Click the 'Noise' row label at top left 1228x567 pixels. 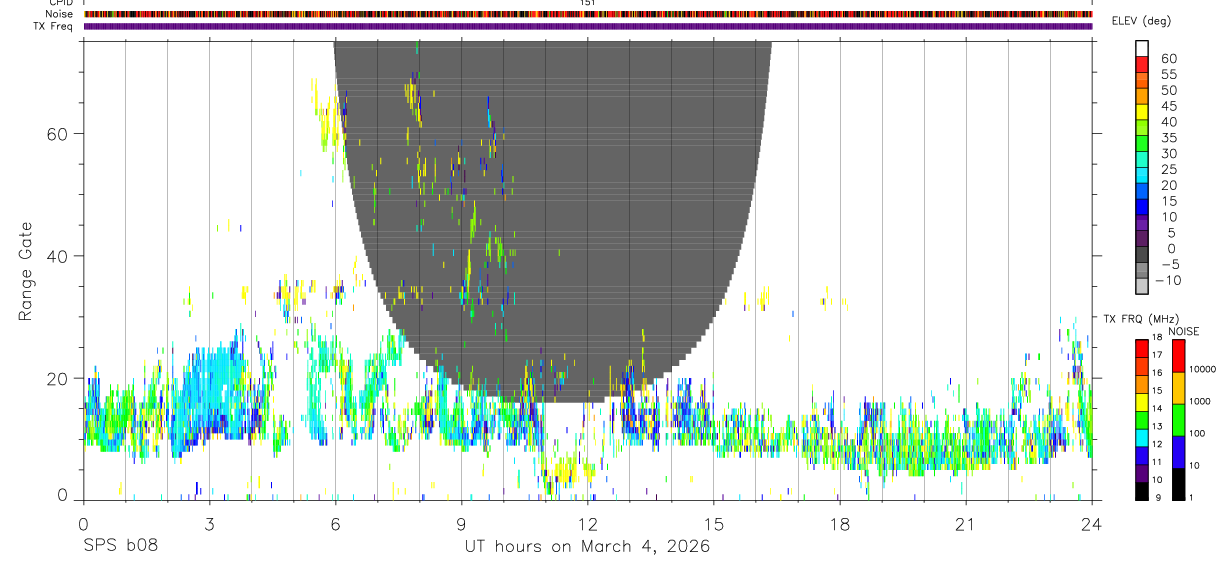[x=61, y=14]
